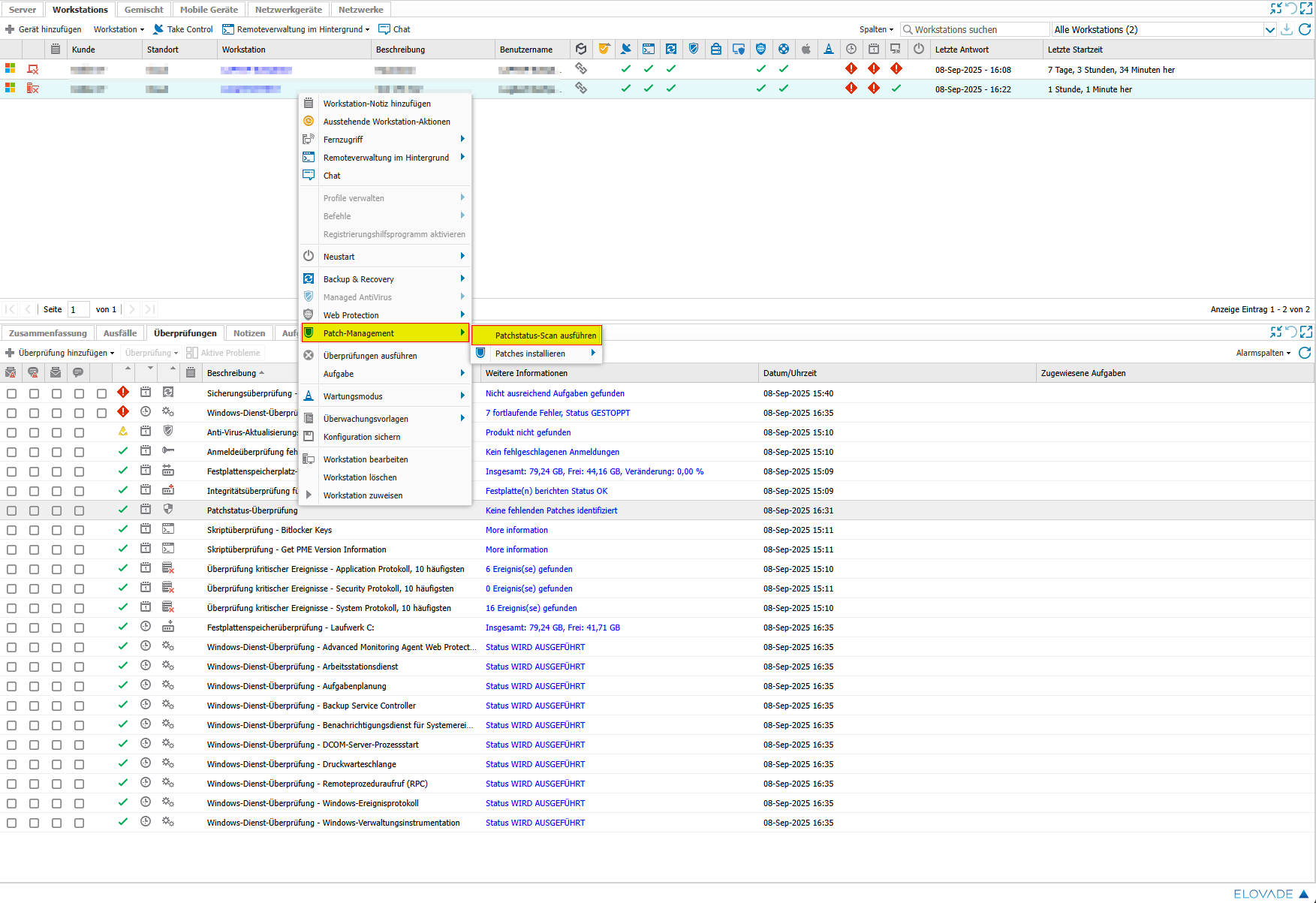Screen dimensions: 1316x903
Task: Click the Take Control toolbar icon
Action: (x=158, y=29)
